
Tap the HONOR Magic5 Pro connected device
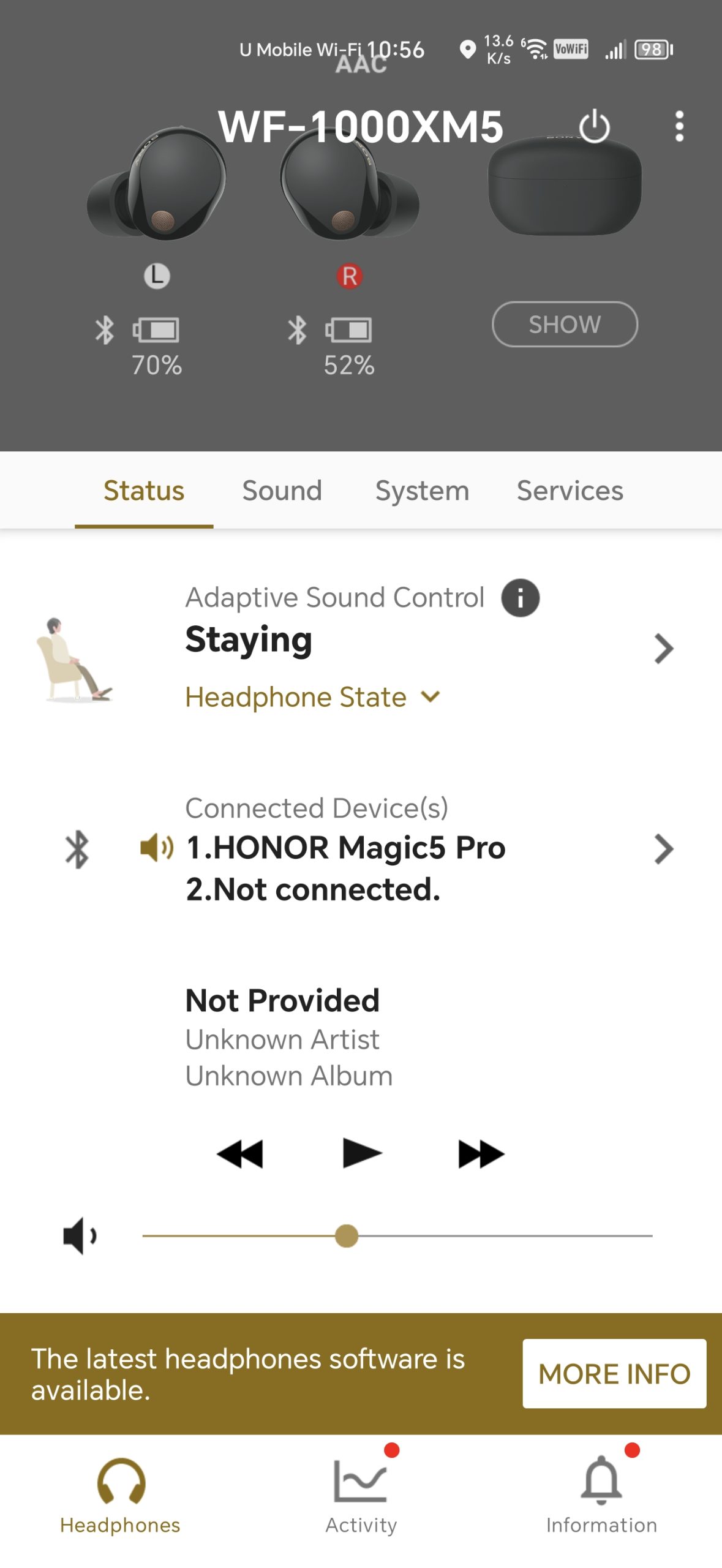346,848
